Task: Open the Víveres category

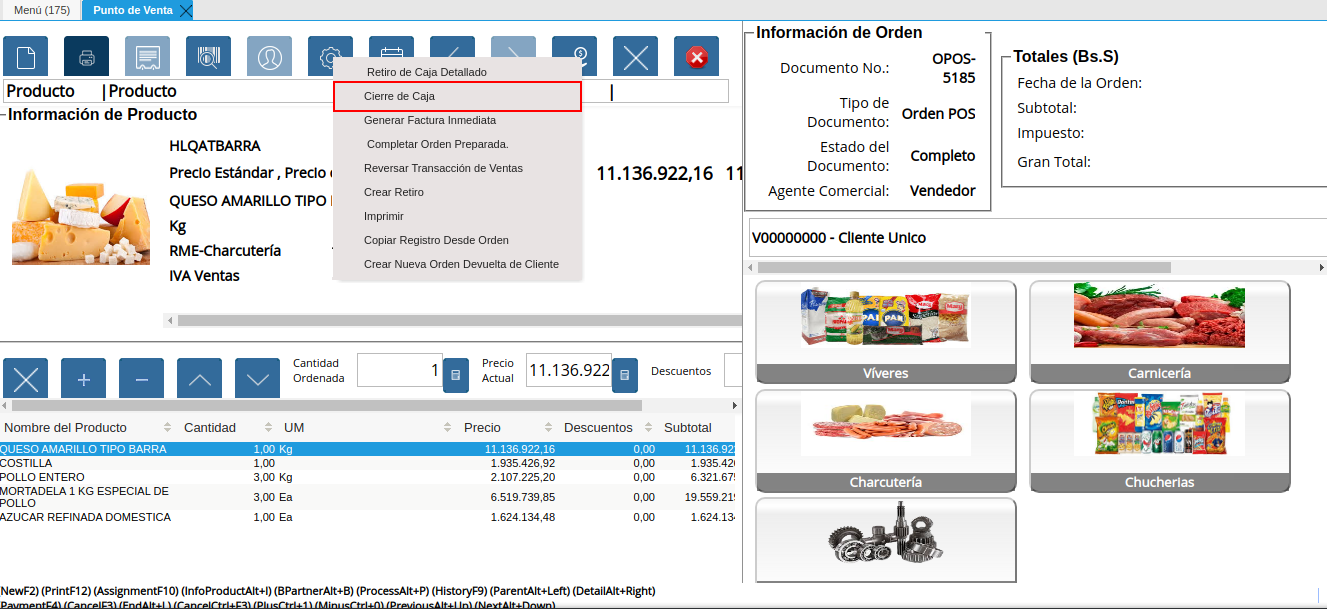Action: point(885,330)
